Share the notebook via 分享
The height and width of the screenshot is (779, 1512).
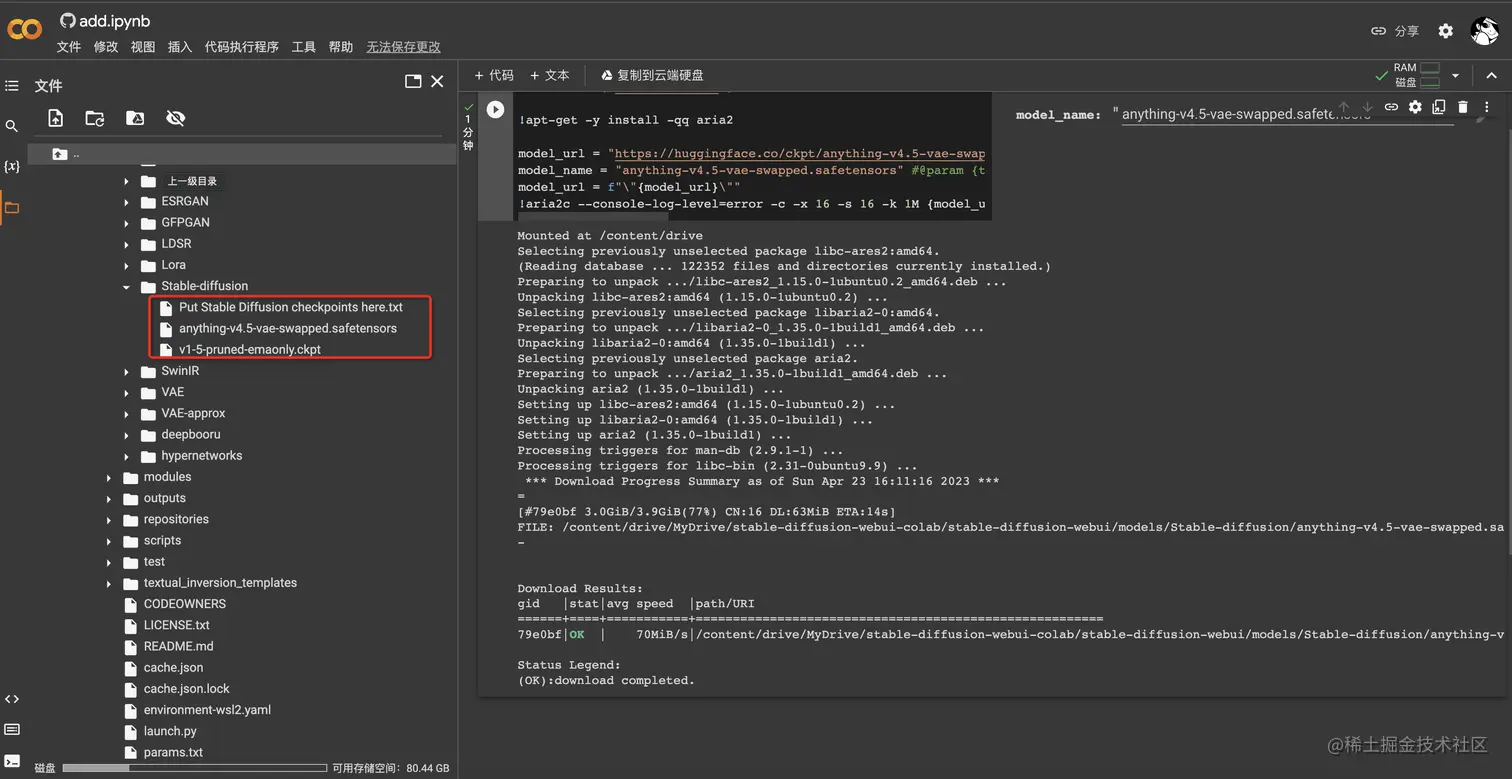pos(1394,31)
